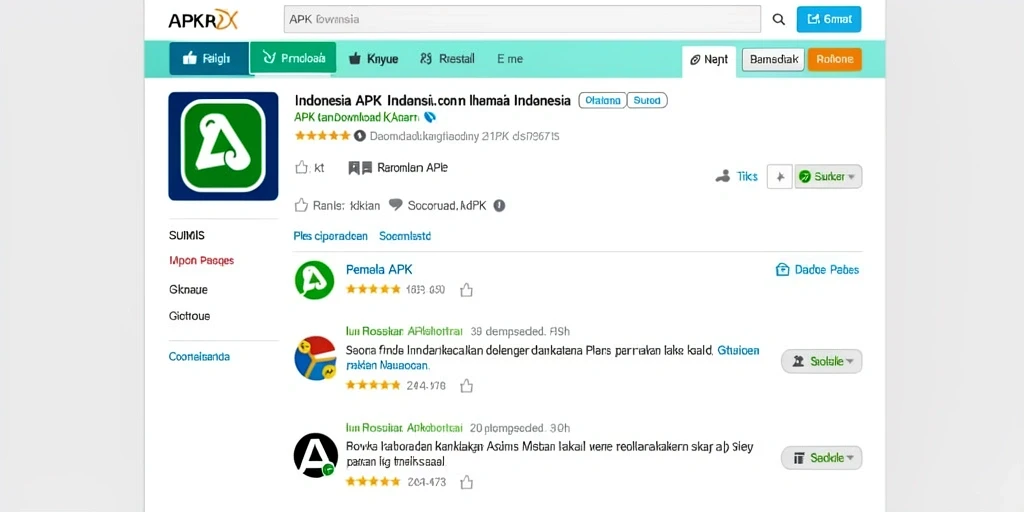Expand the green Surker dropdown

point(828,176)
